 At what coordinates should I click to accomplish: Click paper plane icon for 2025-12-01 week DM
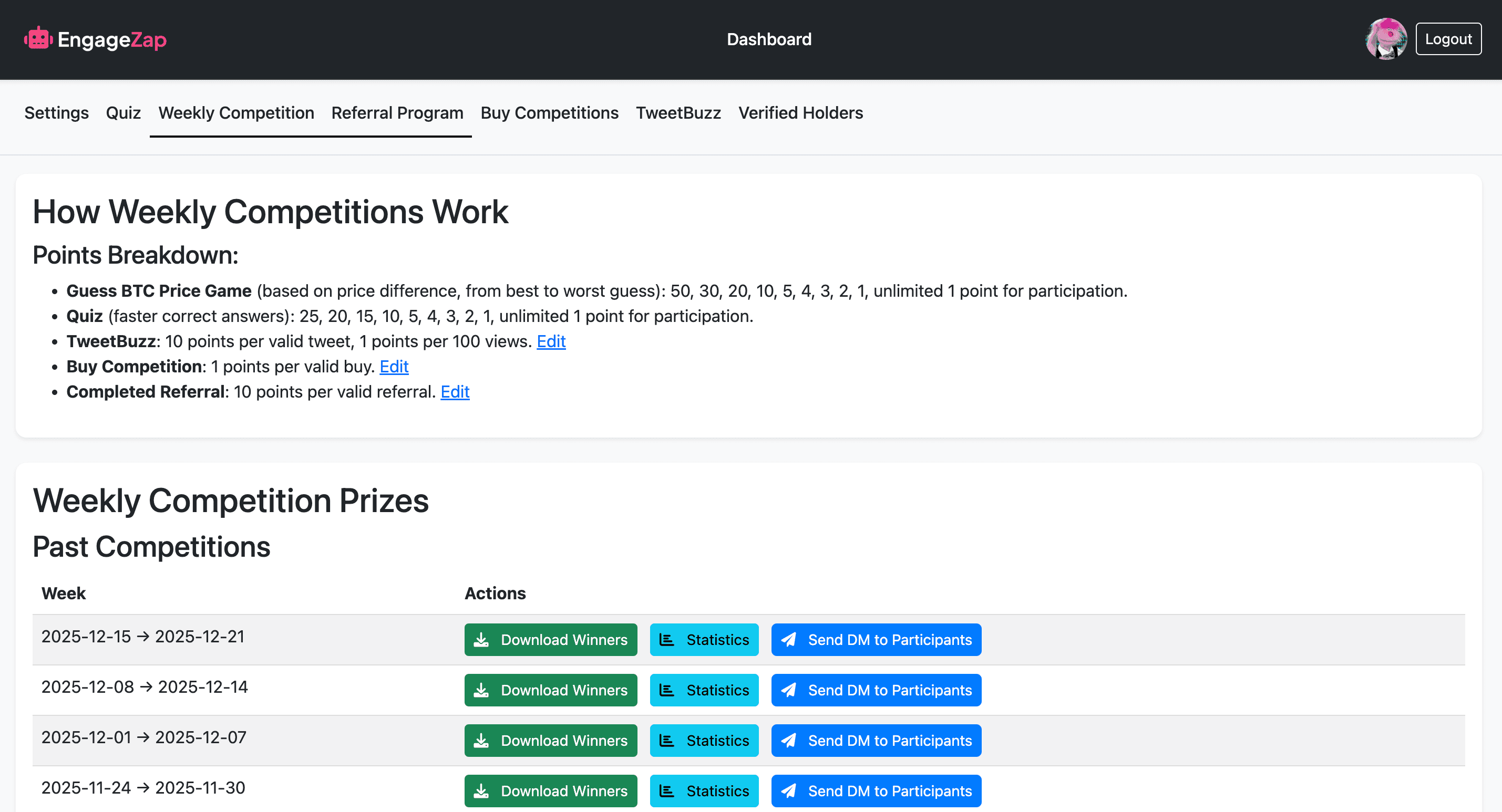point(788,741)
